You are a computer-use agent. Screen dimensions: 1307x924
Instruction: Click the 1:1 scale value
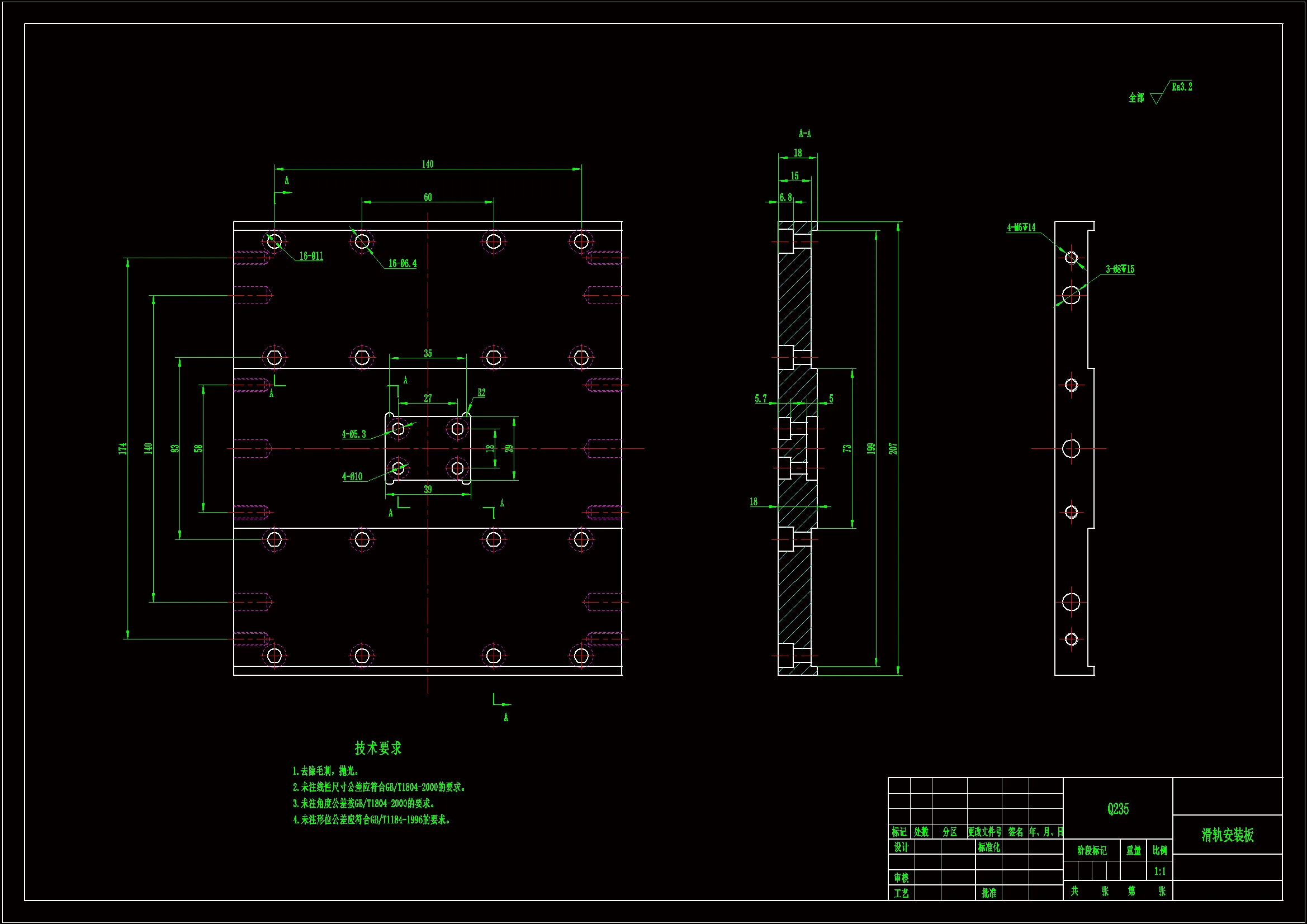click(1159, 871)
